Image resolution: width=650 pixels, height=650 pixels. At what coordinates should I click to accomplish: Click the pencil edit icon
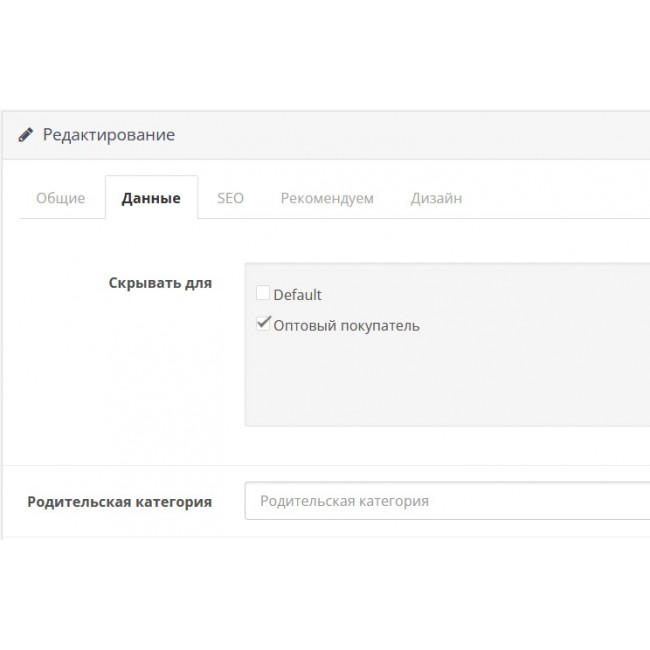pos(25,135)
